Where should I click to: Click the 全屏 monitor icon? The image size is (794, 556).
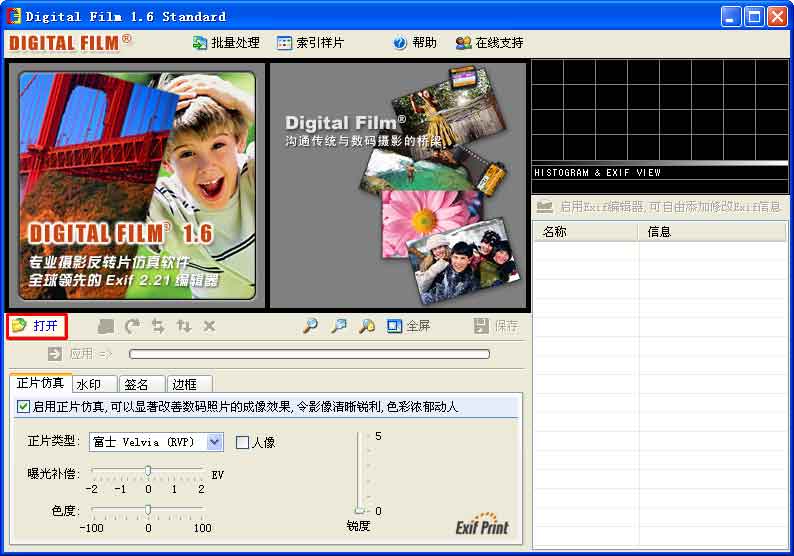(x=394, y=326)
